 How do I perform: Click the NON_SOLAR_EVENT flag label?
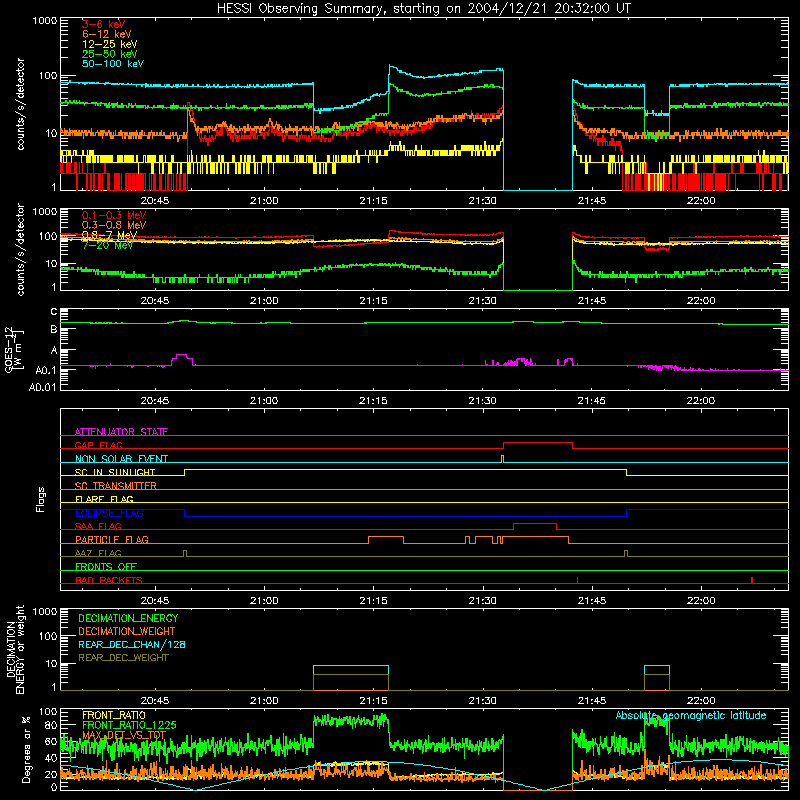121,459
